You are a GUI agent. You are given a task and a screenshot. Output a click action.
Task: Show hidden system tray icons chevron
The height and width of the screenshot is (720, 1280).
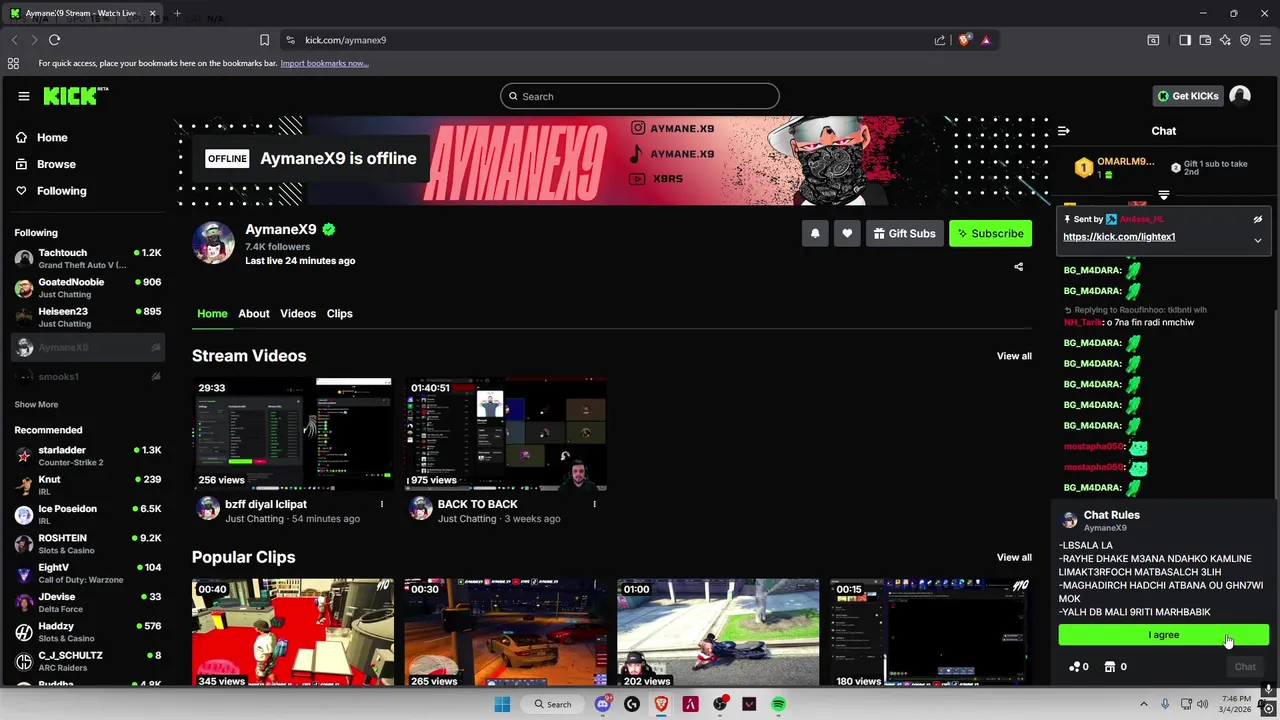[x=1144, y=704]
